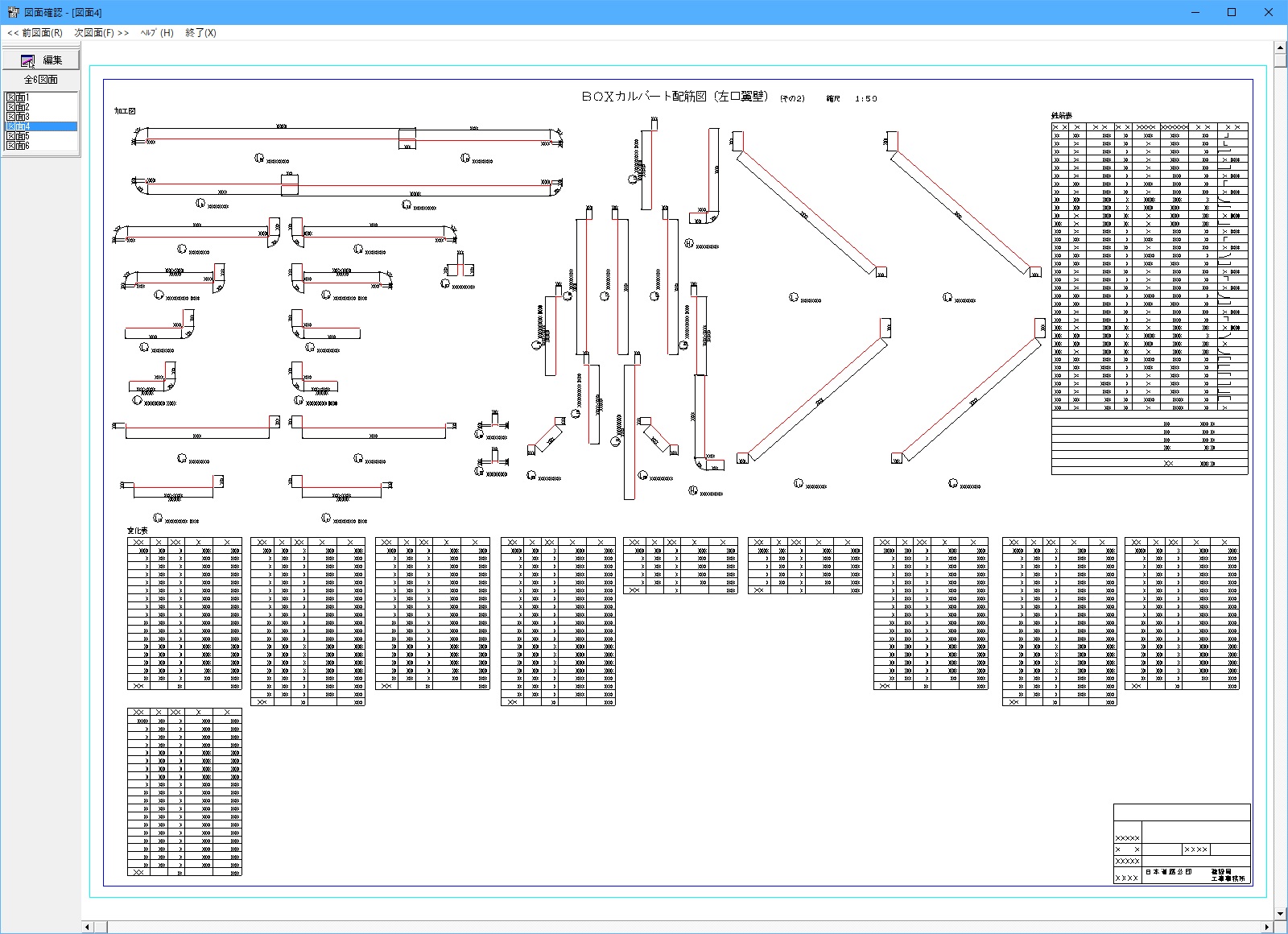
Task: Click the horizontal scrollbar right arrow
Action: pyautogui.click(x=1267, y=928)
